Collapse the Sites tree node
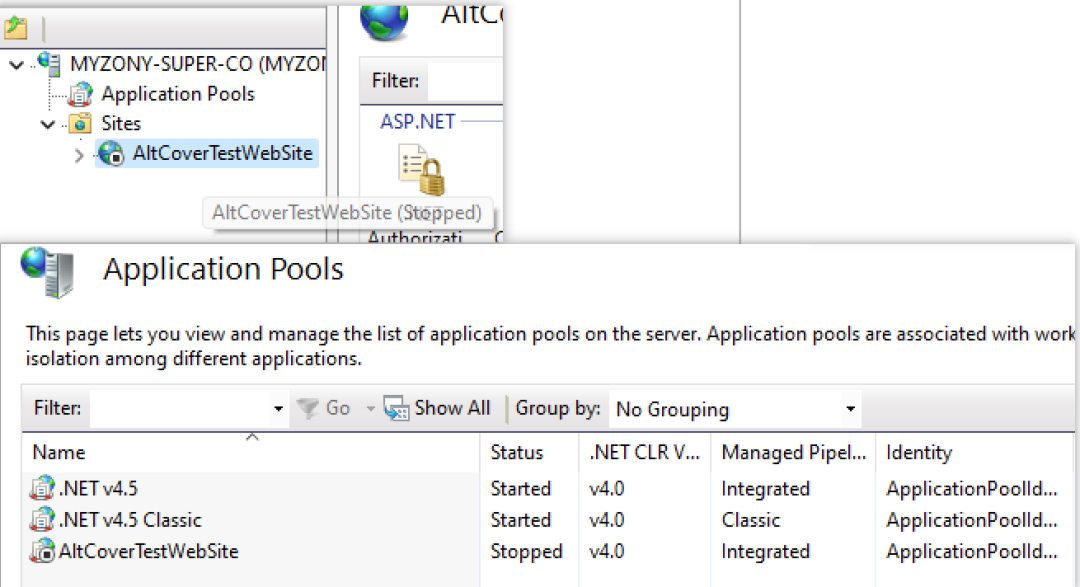 coord(47,125)
